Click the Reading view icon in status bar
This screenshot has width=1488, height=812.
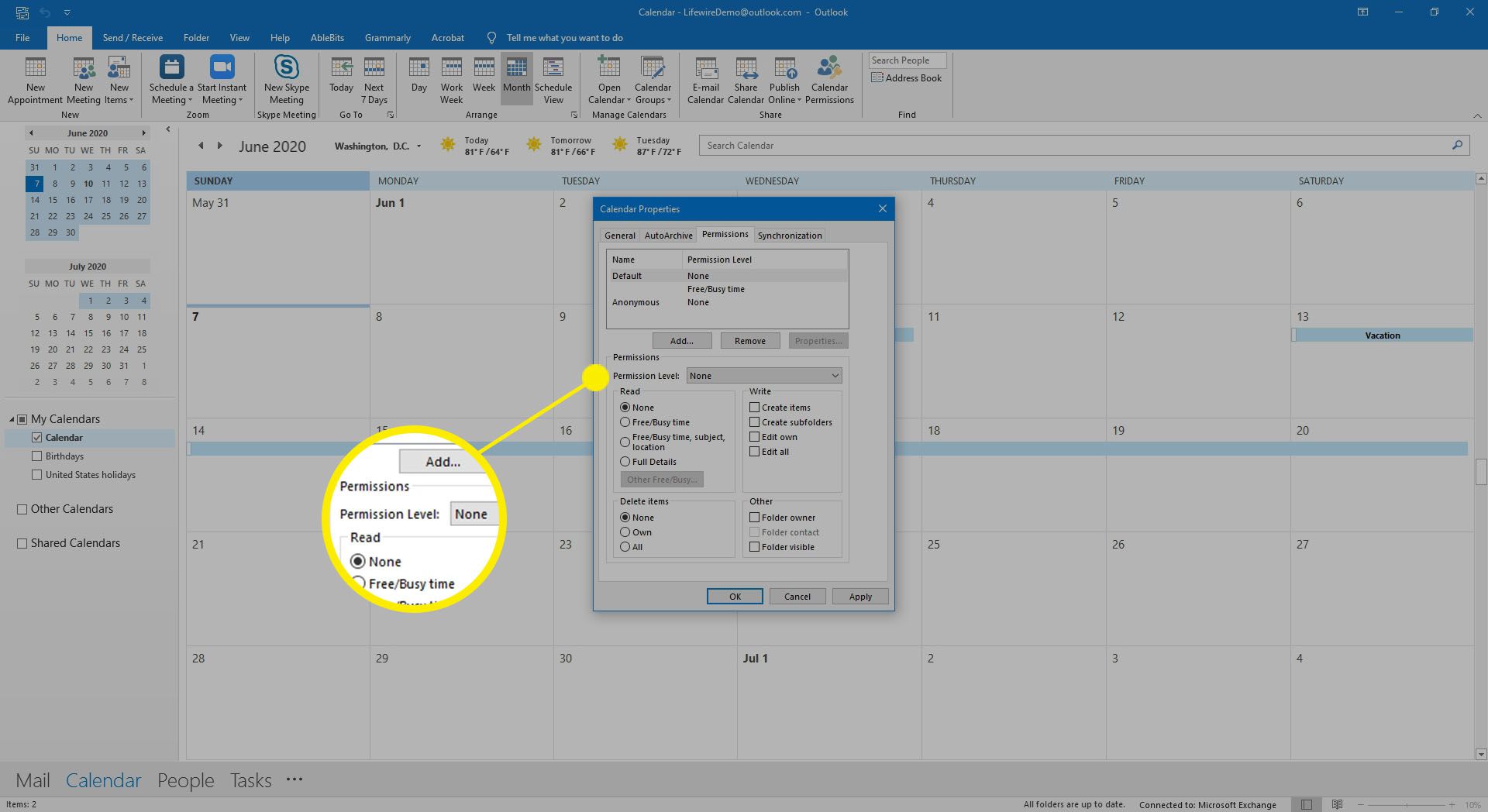(x=1337, y=804)
